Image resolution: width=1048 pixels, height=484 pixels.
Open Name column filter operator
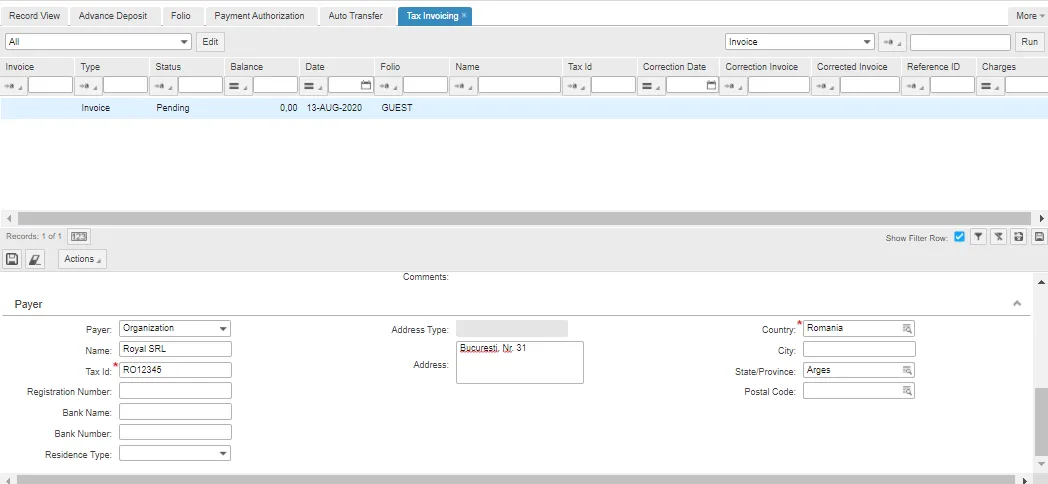click(x=463, y=86)
